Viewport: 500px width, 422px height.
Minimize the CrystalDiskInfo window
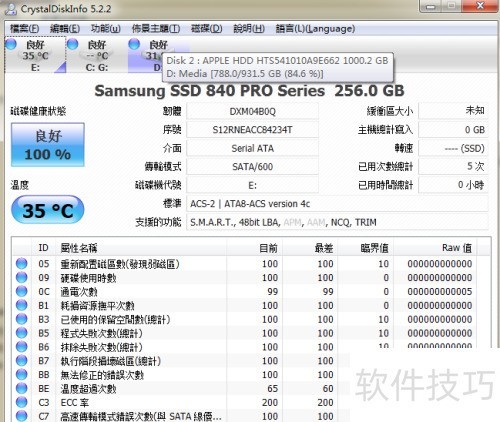[431, 6]
